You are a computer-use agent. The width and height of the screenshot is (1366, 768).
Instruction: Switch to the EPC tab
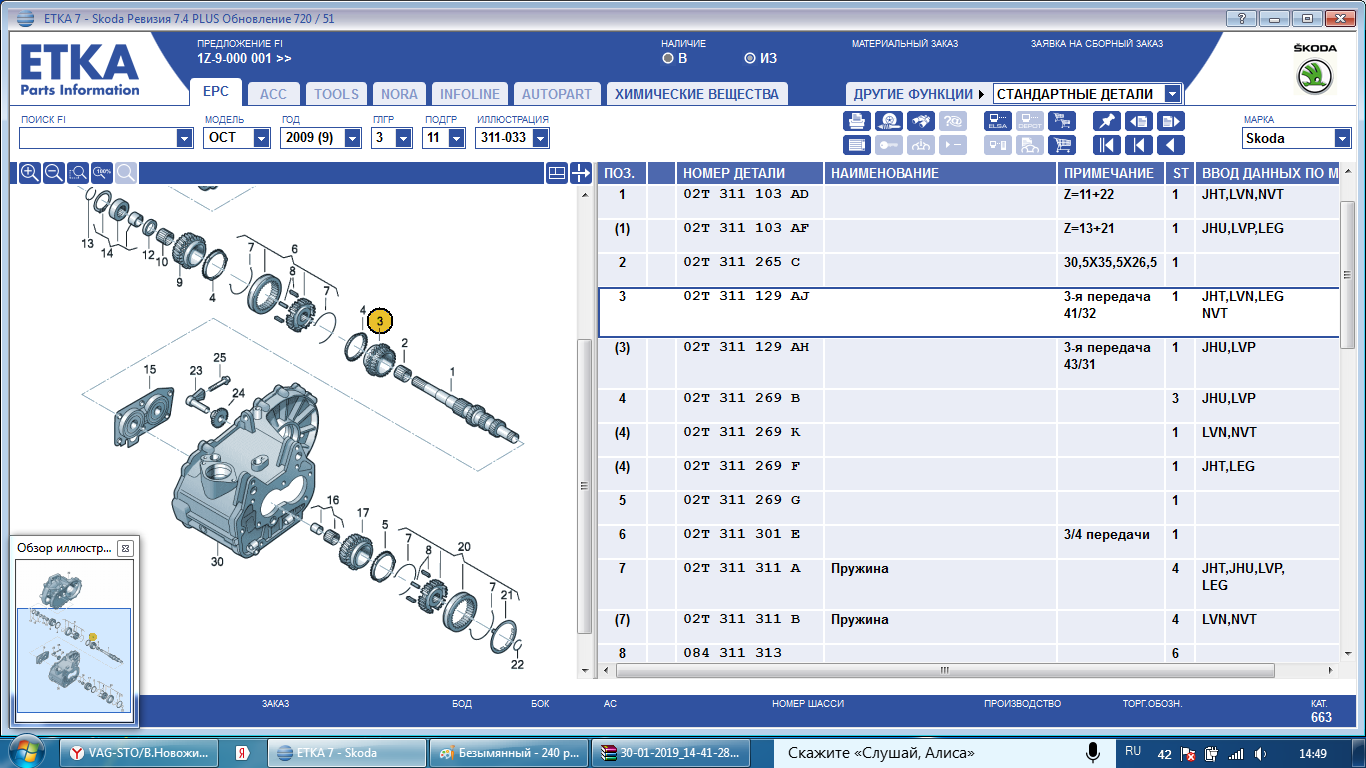click(x=216, y=92)
